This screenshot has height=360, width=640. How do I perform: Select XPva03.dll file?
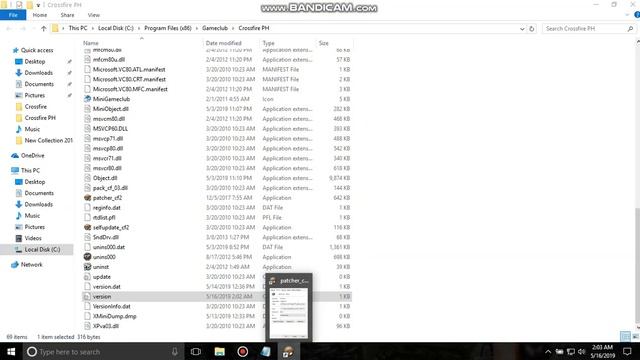tap(105, 326)
